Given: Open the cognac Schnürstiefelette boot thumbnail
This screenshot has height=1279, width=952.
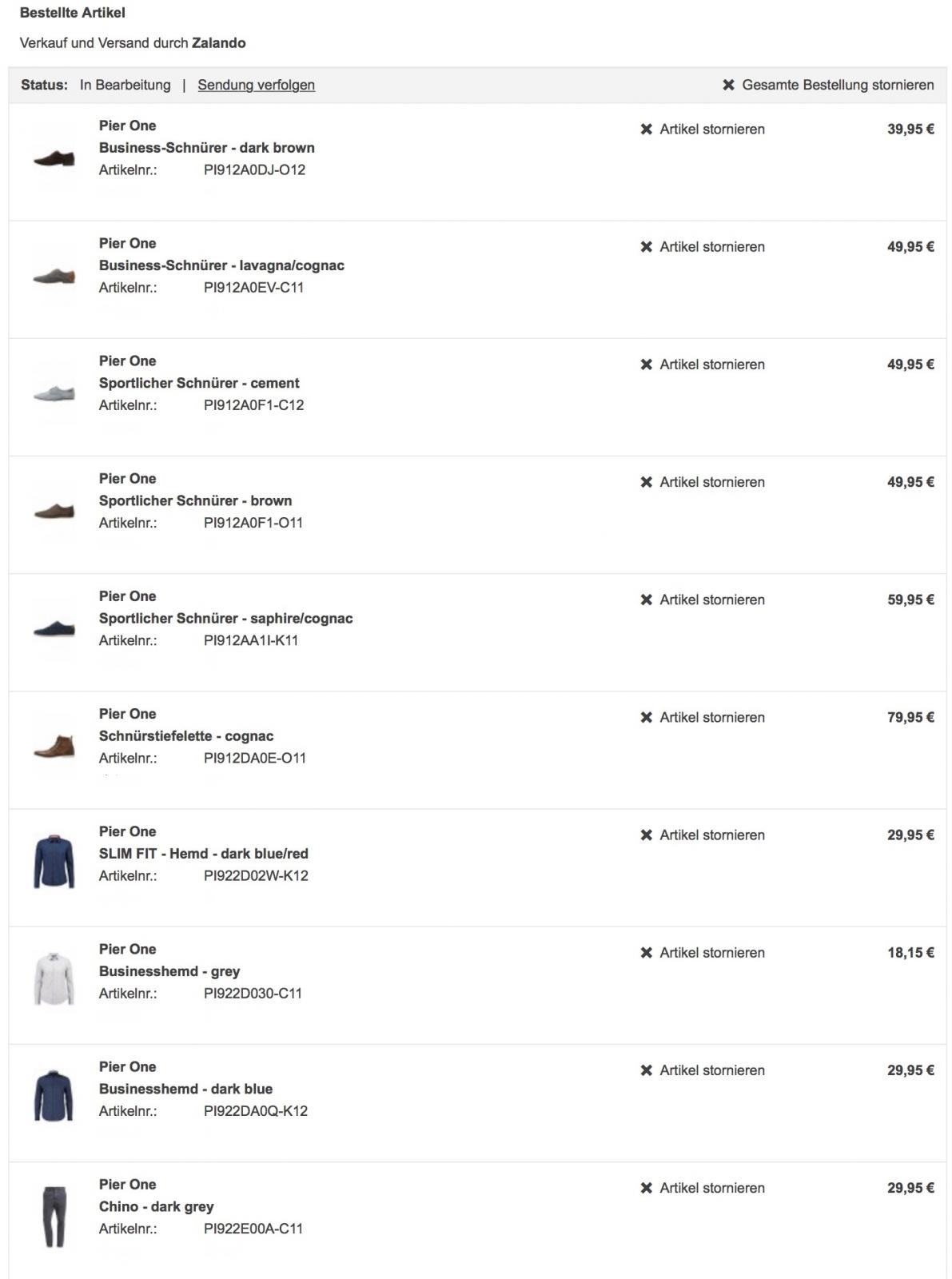Looking at the screenshot, I should 54,747.
